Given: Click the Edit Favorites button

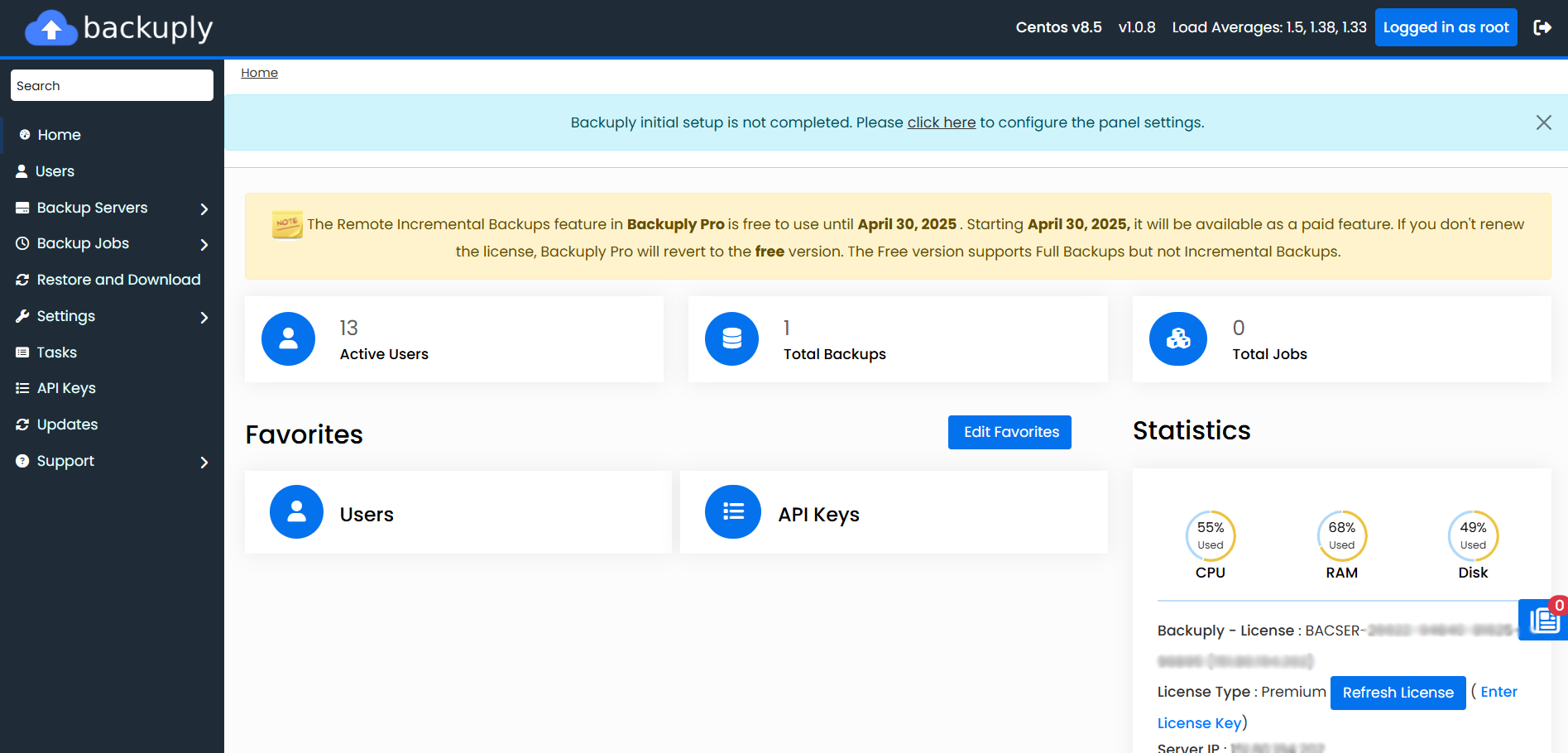Looking at the screenshot, I should pos(1009,432).
